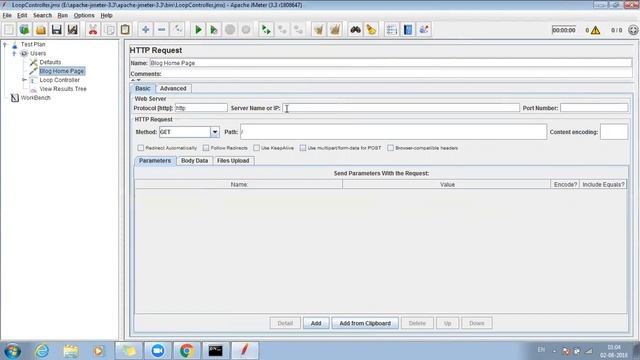Click the Open file folder icon
Viewport: 640px width, 360px height.
pyautogui.click(x=41, y=29)
